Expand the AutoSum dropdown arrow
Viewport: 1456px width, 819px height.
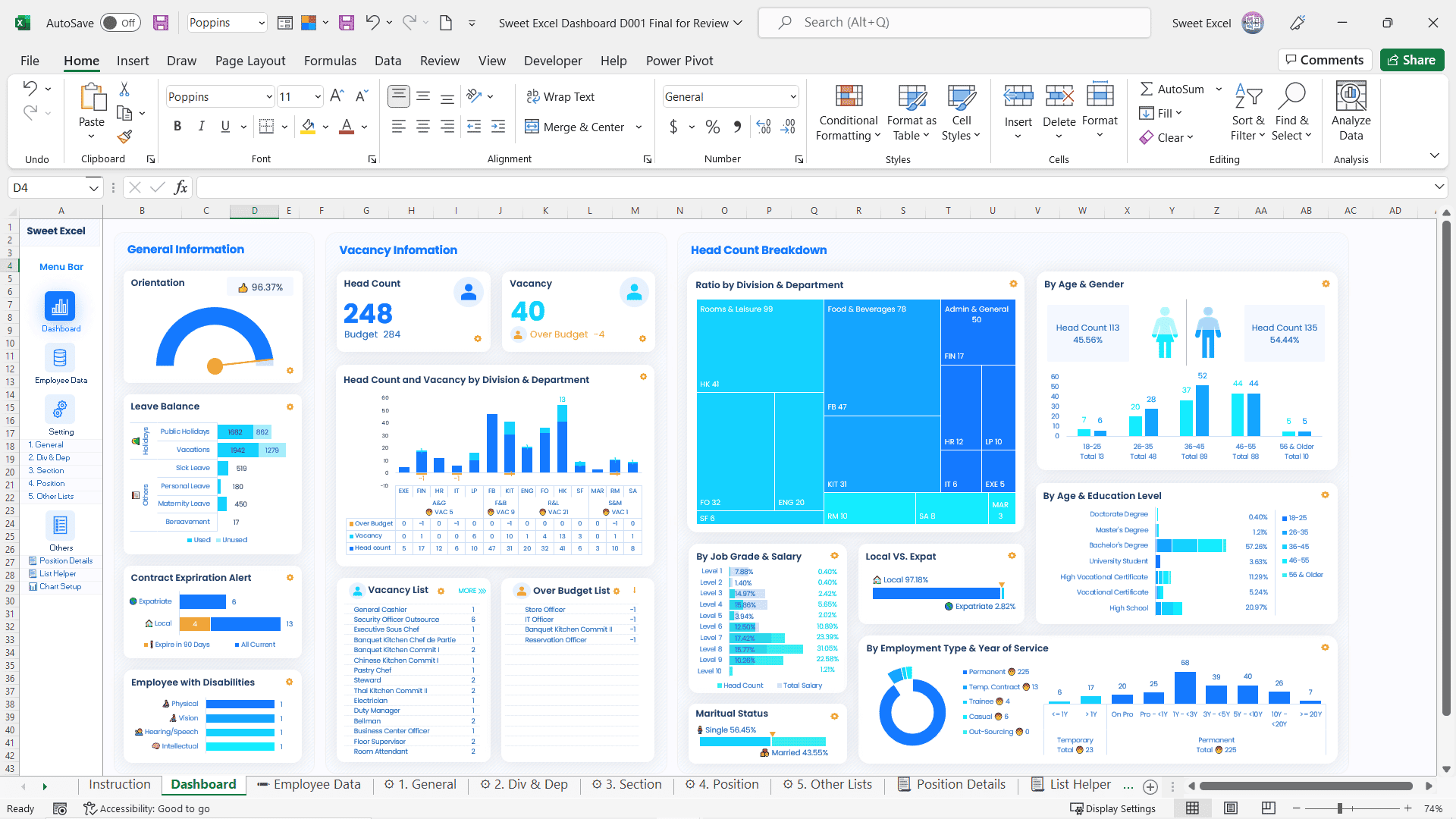1219,89
